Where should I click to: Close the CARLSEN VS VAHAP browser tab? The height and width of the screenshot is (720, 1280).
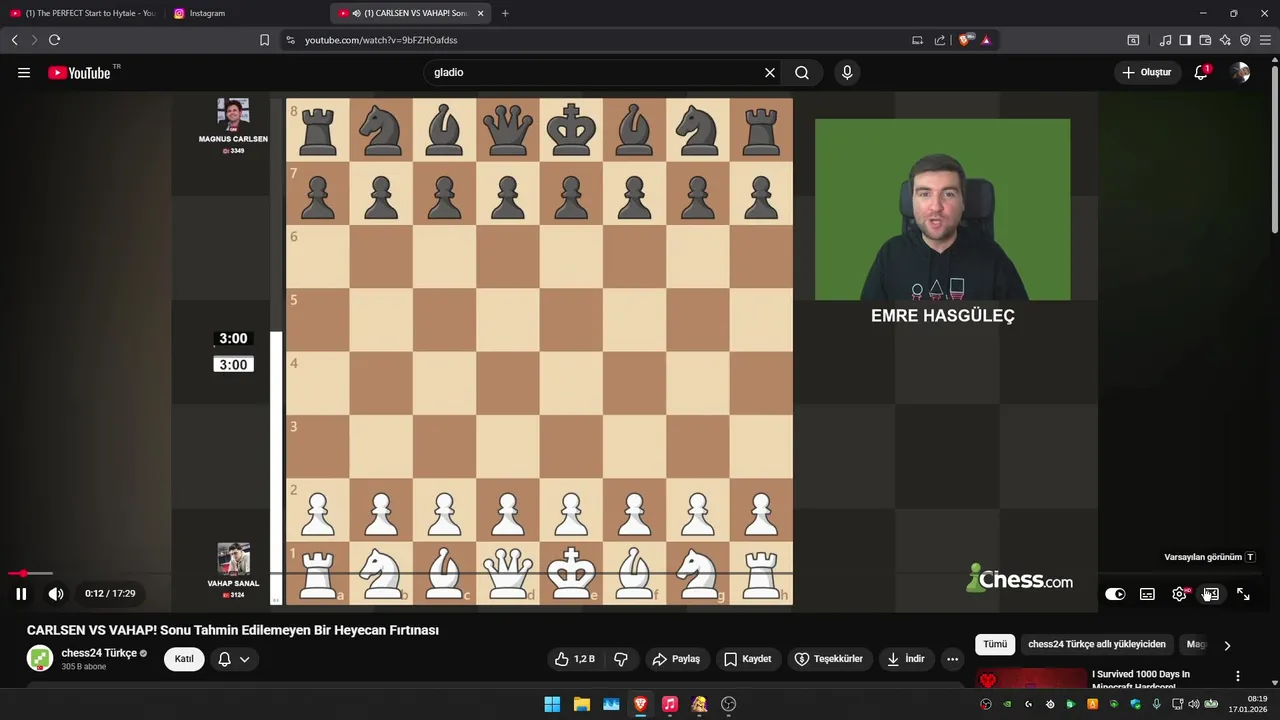tap(481, 13)
